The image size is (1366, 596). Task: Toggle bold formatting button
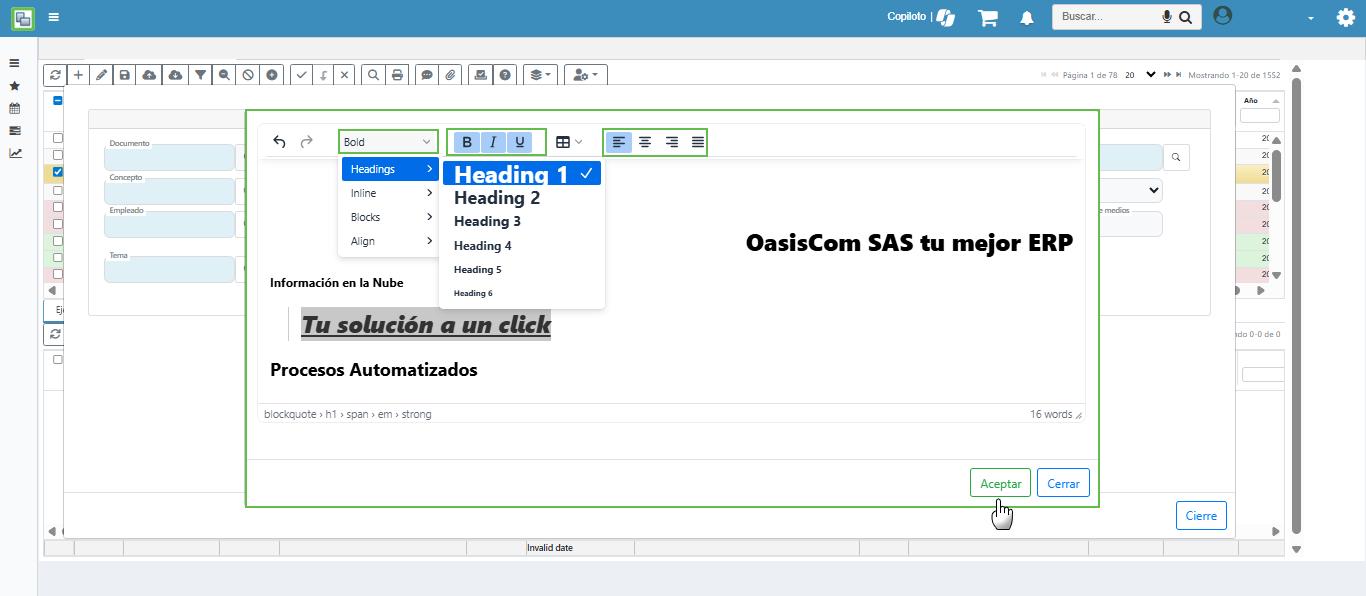point(467,142)
